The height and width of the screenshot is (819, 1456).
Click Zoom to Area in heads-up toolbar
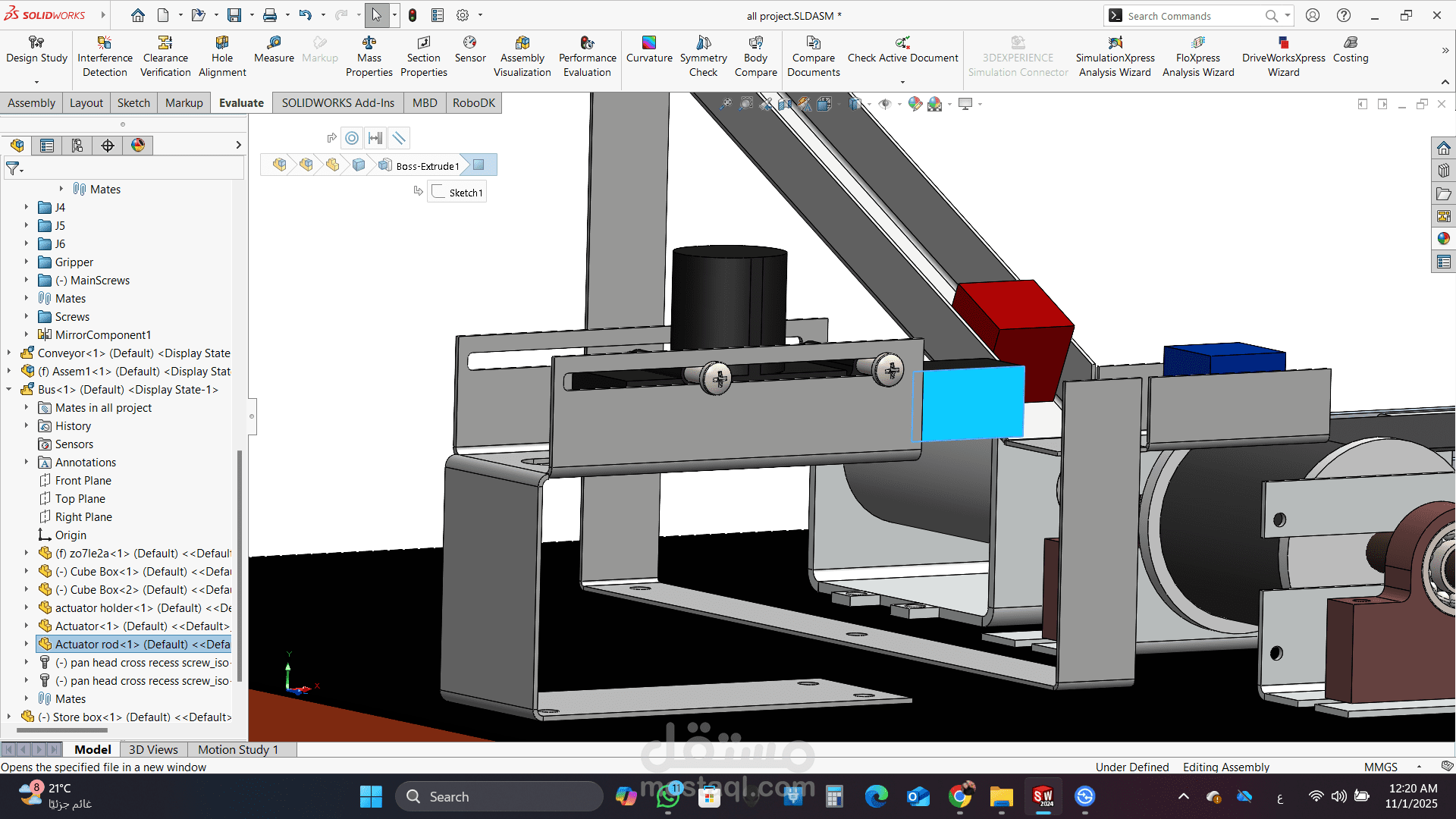(x=746, y=104)
